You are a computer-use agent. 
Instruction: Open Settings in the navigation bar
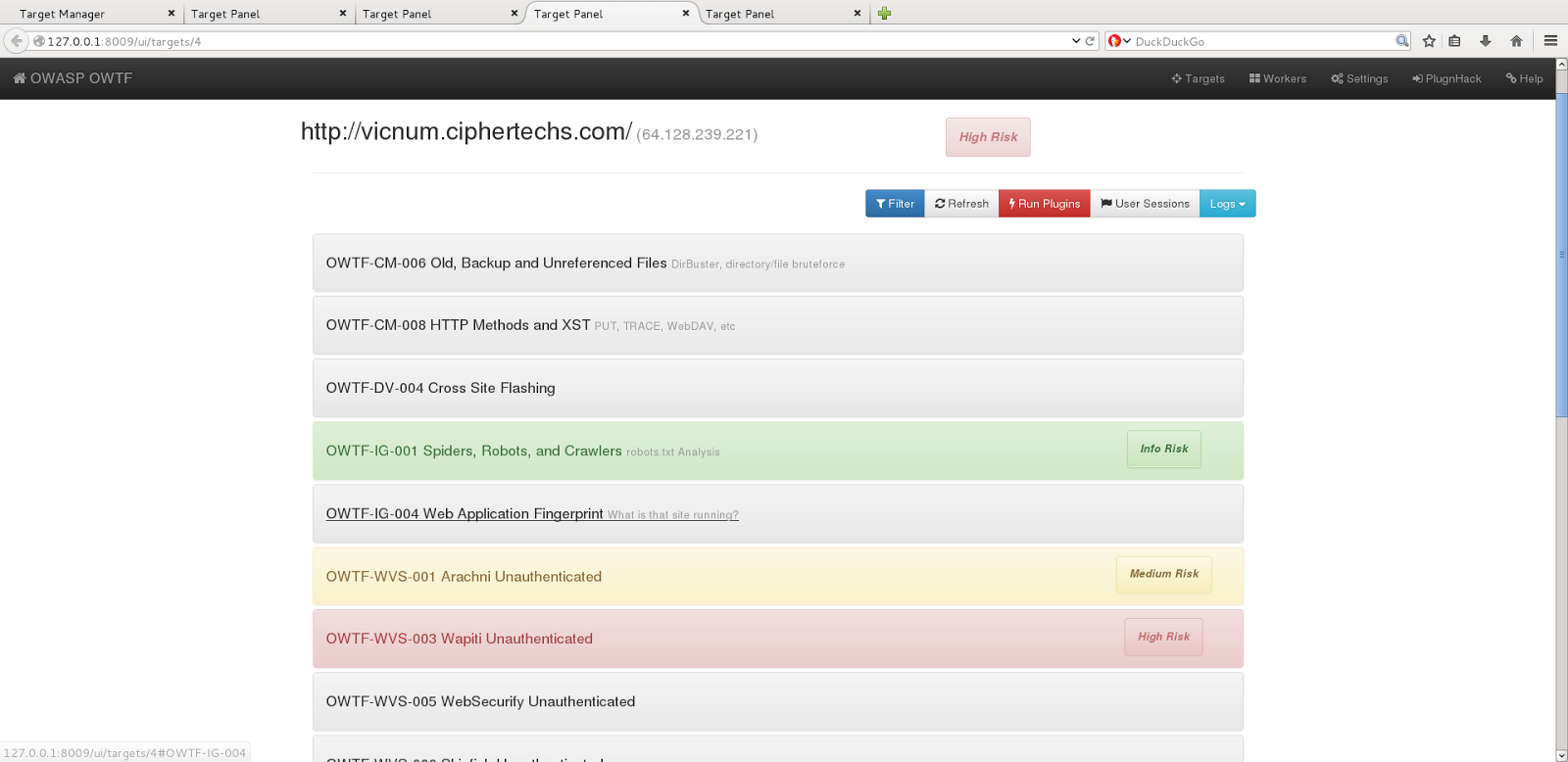pyautogui.click(x=1359, y=78)
